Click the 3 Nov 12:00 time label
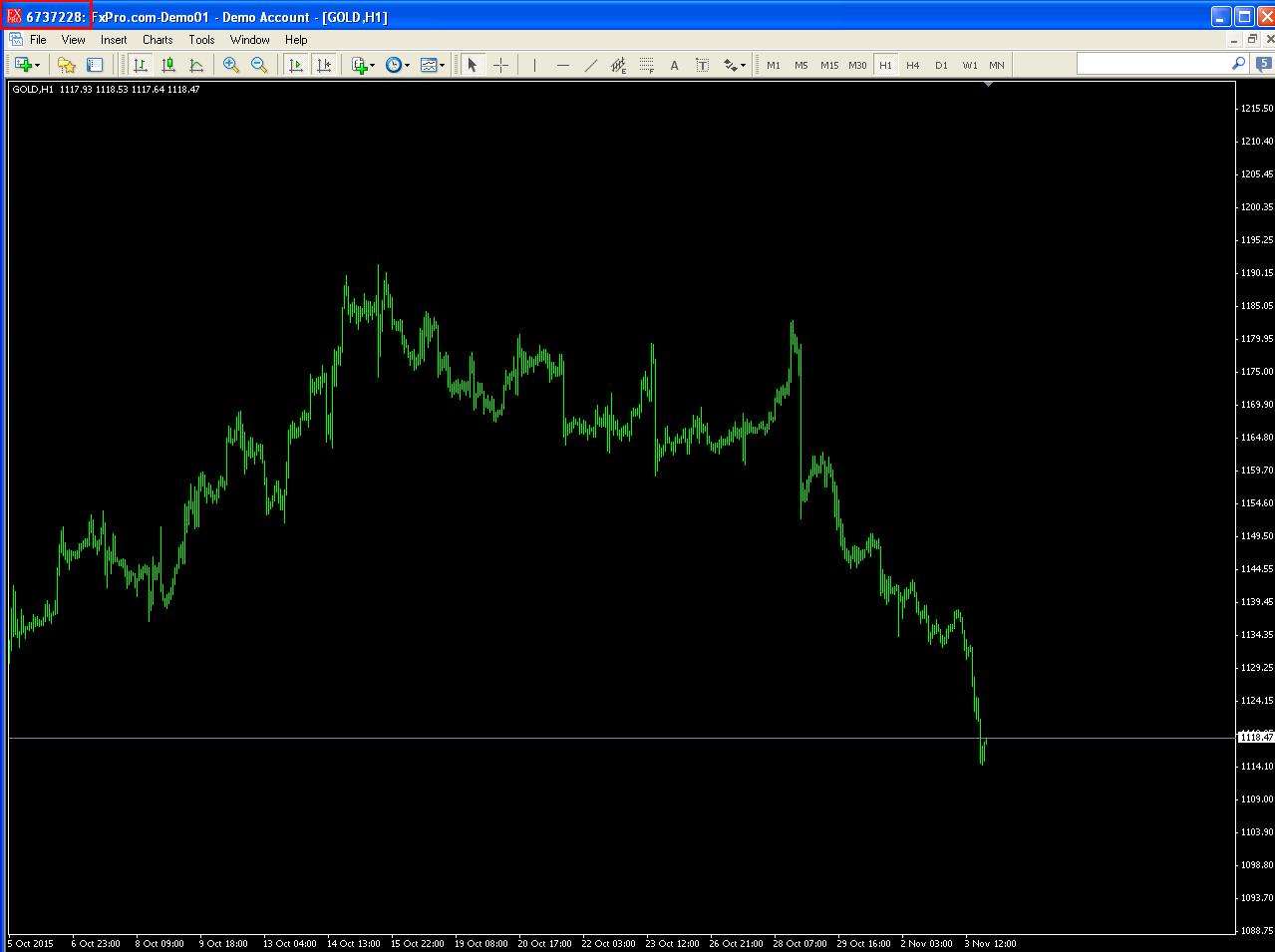Screen dimensions: 1275x952 point(990,943)
